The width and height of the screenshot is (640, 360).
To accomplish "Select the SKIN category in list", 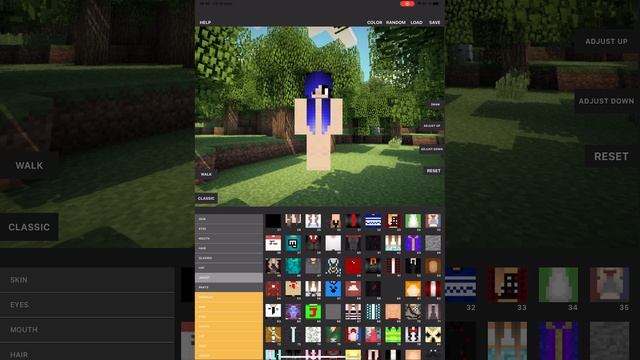I will point(229,219).
